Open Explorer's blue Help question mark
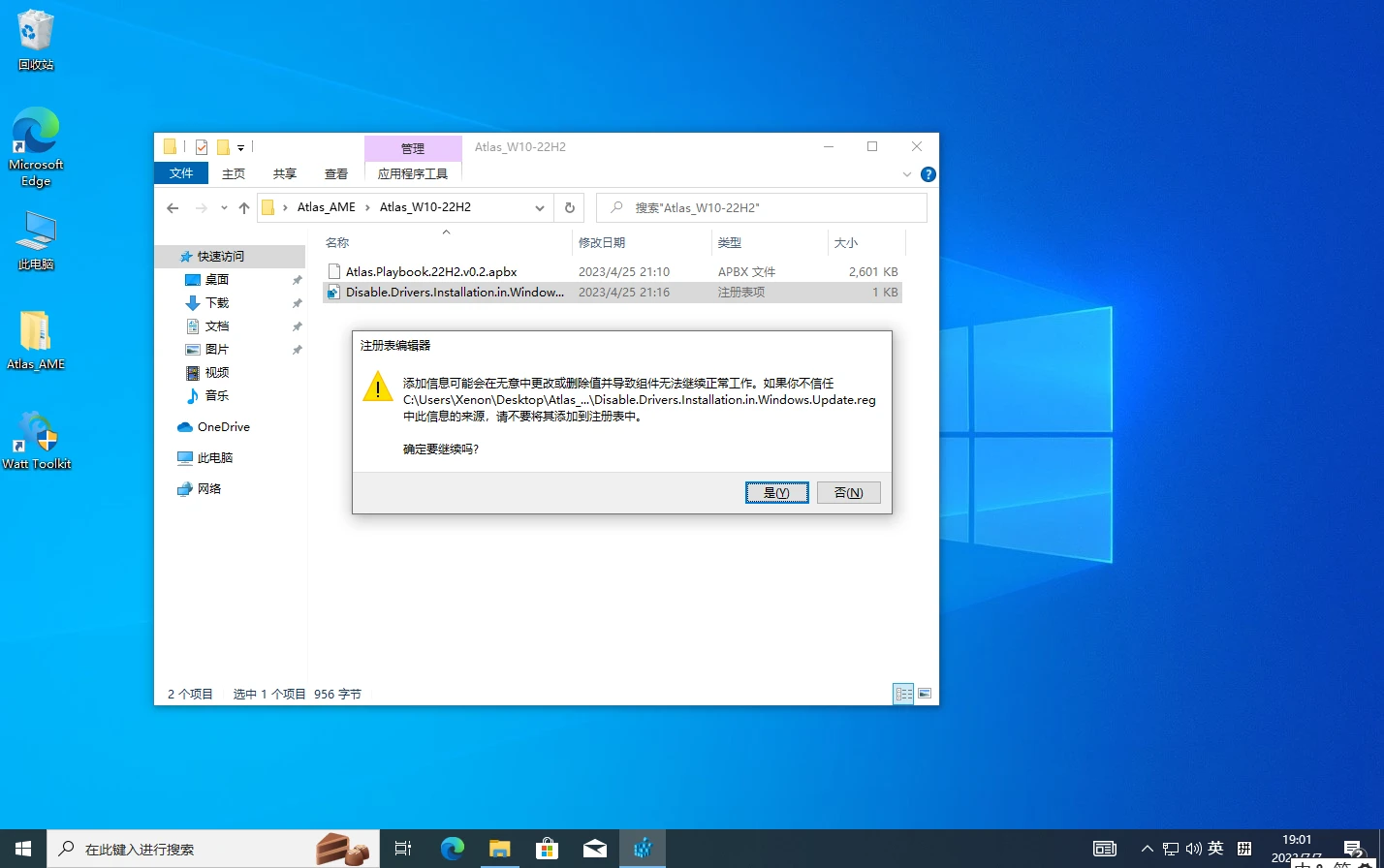The image size is (1384, 868). (x=928, y=174)
